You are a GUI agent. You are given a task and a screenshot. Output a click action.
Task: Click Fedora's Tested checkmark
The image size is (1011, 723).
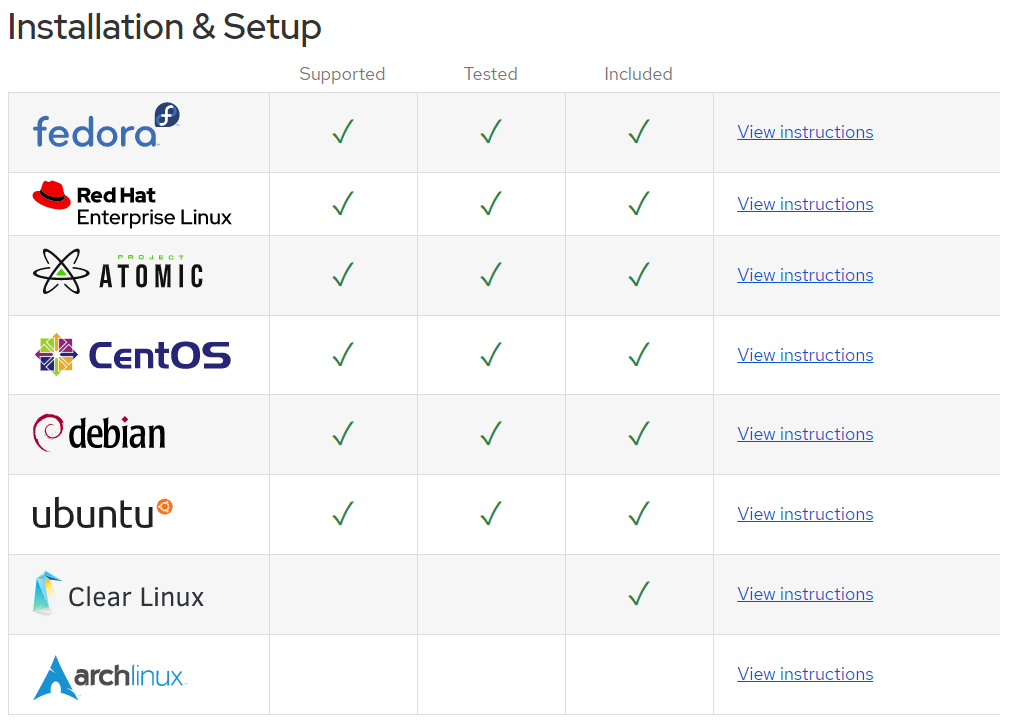[x=491, y=131]
